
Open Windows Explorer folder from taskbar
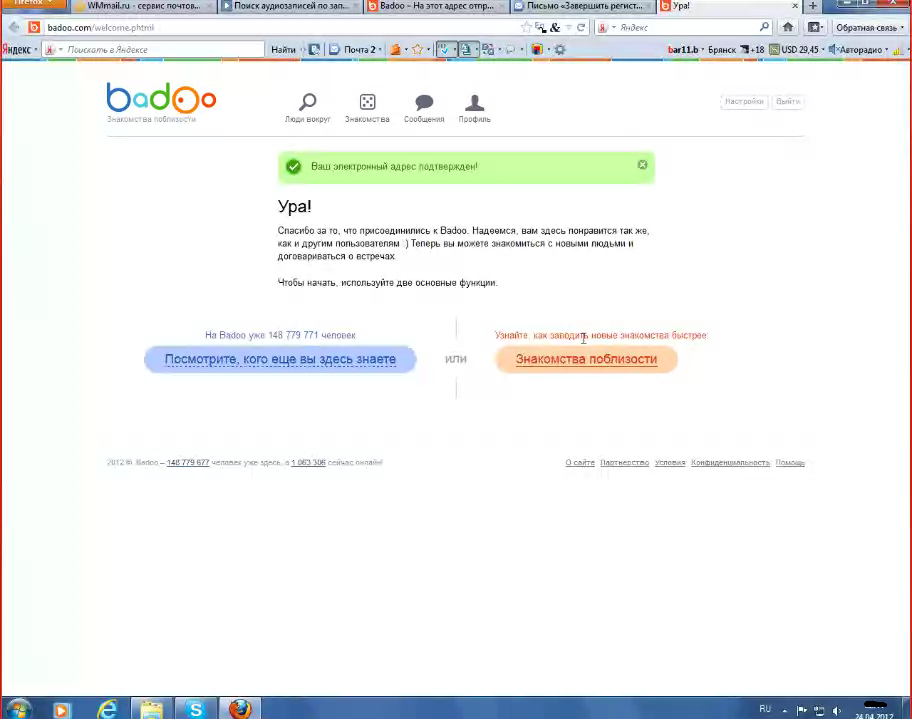151,710
